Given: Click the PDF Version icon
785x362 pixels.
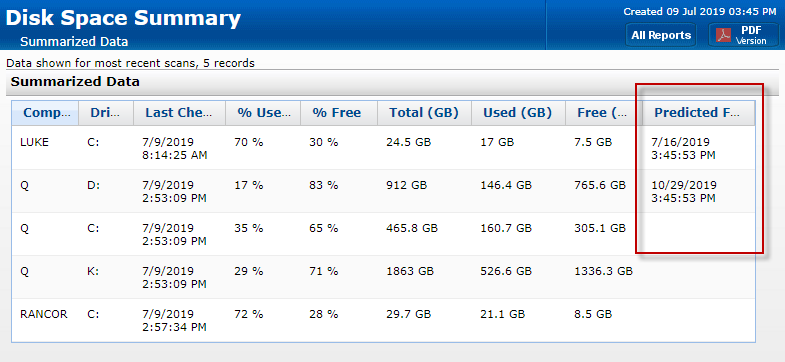Looking at the screenshot, I should pyautogui.click(x=722, y=35).
